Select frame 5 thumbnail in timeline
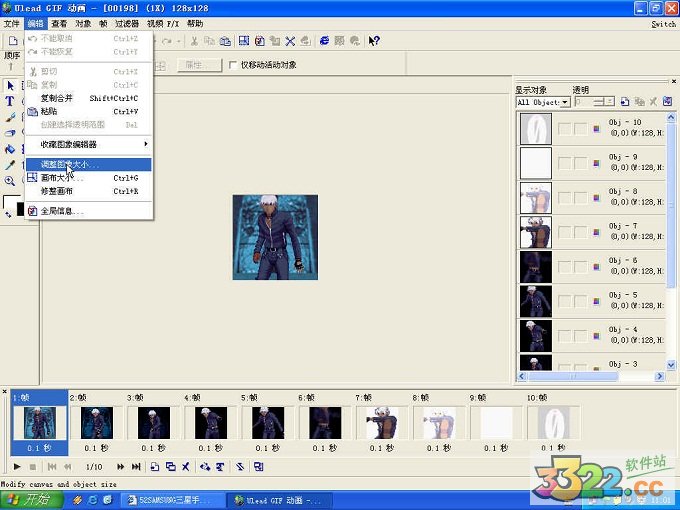The width and height of the screenshot is (680, 510). (269, 423)
